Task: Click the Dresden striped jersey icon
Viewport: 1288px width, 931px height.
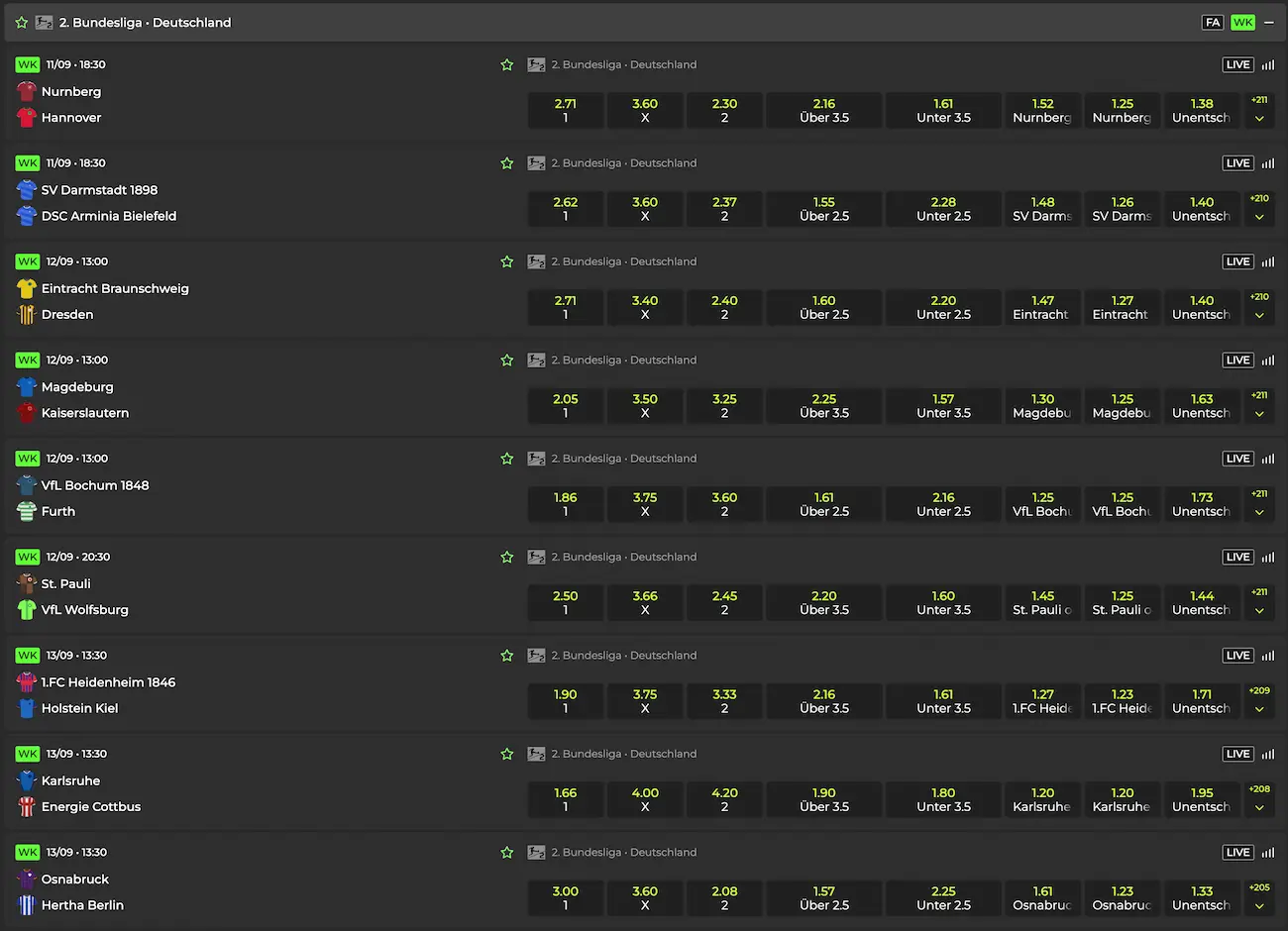Action: point(27,314)
